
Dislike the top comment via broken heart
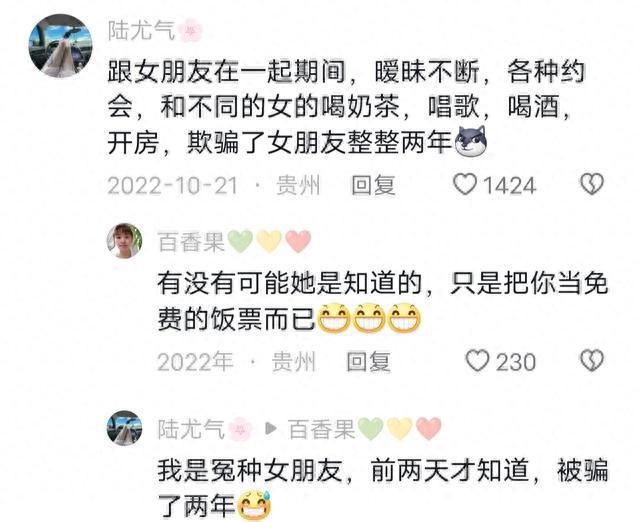coord(592,184)
